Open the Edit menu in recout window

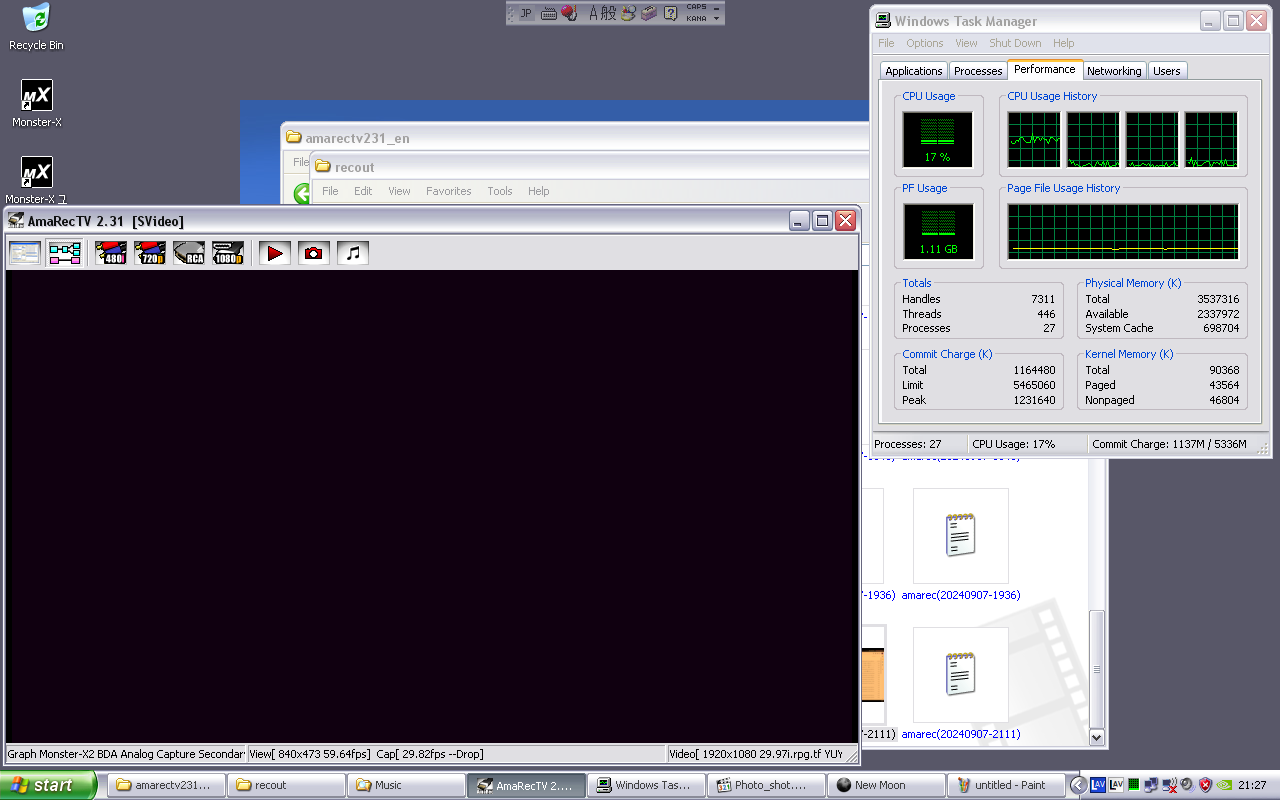click(x=363, y=191)
